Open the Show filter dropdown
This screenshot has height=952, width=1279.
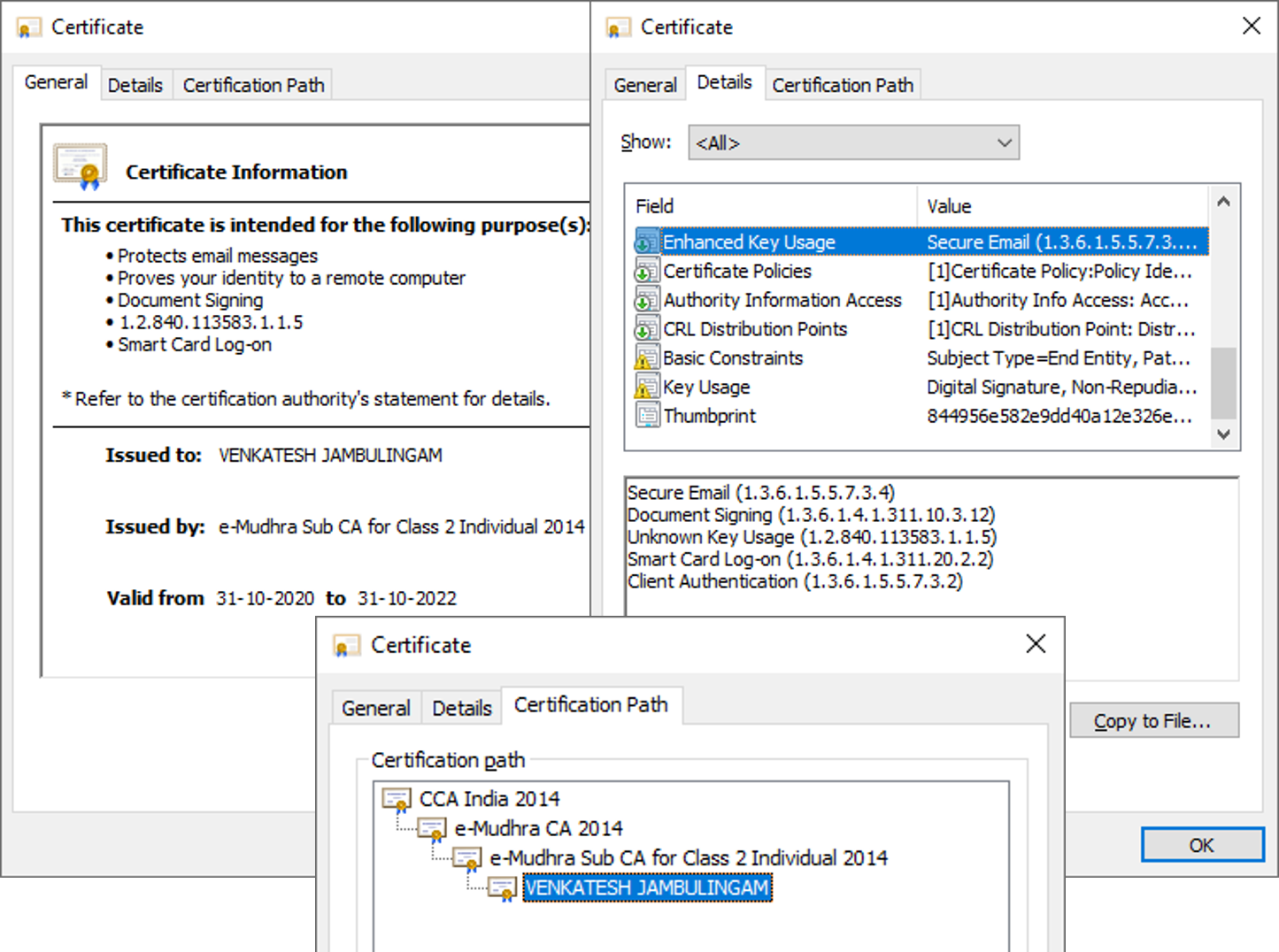click(x=853, y=142)
